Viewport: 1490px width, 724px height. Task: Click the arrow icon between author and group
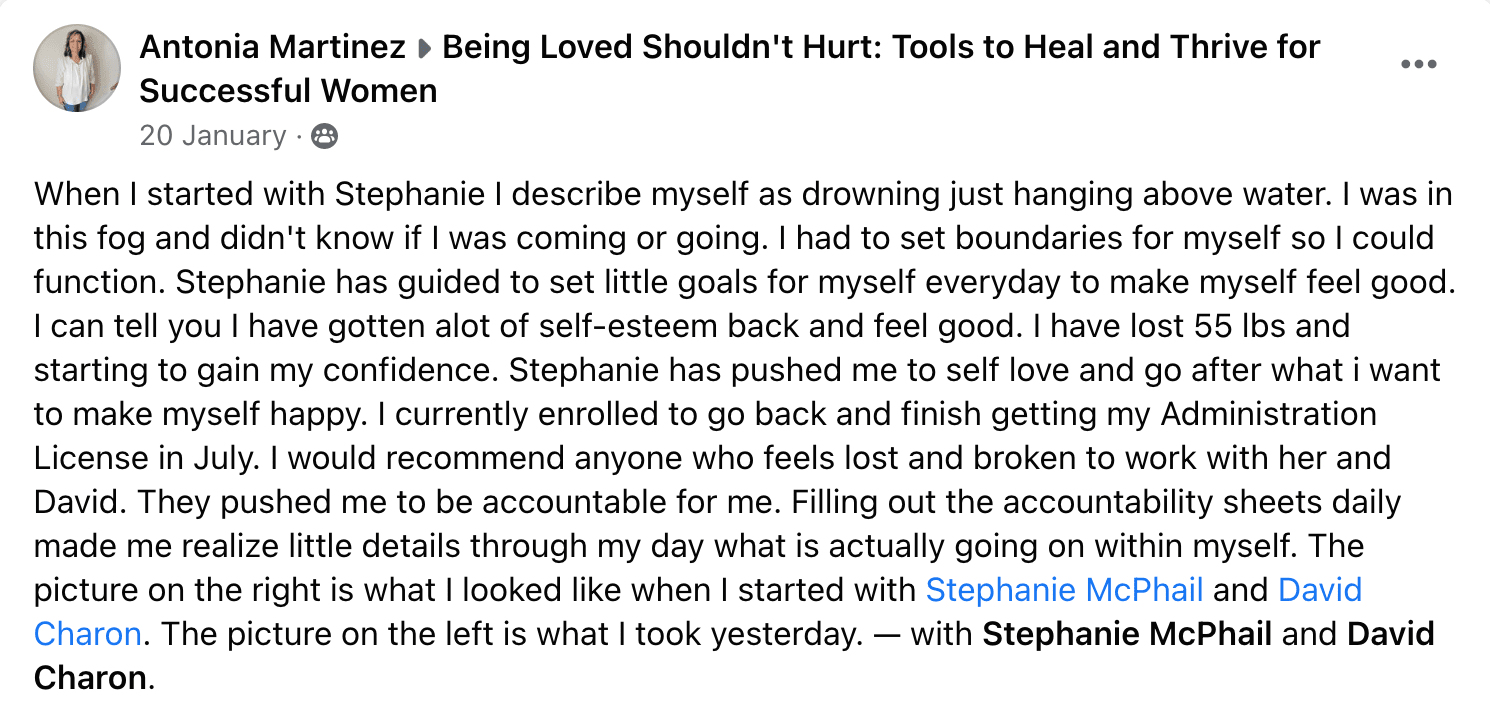click(x=424, y=48)
